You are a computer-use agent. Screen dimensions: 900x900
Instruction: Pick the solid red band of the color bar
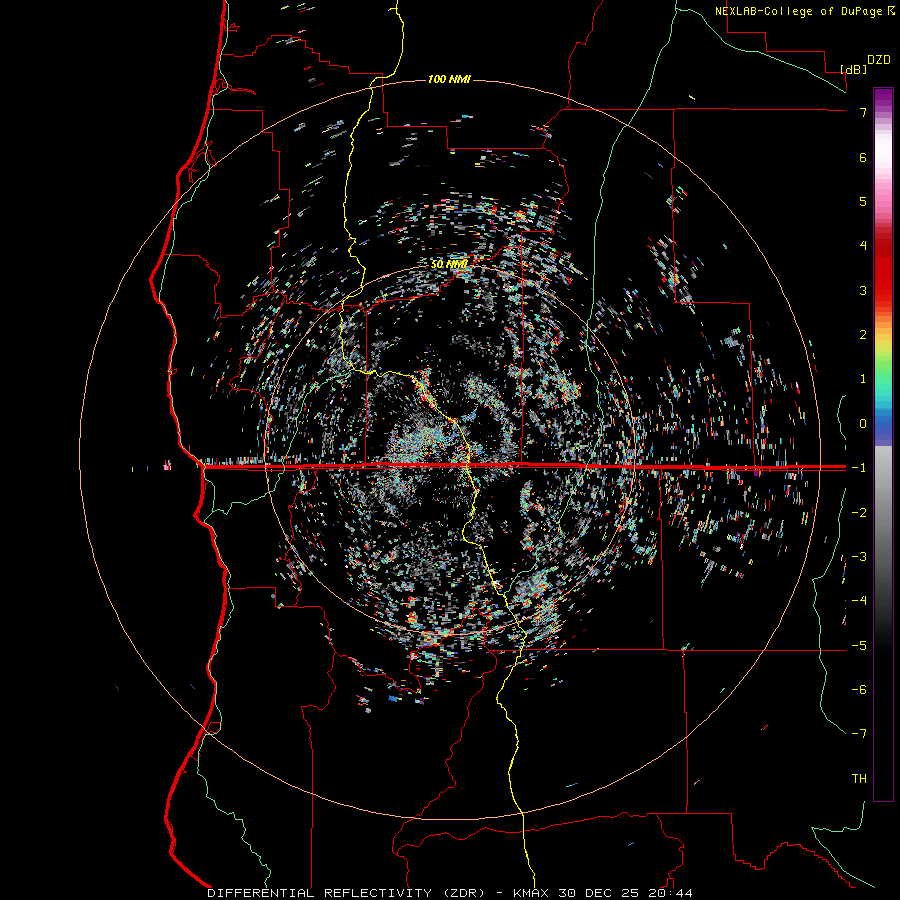coord(883,276)
